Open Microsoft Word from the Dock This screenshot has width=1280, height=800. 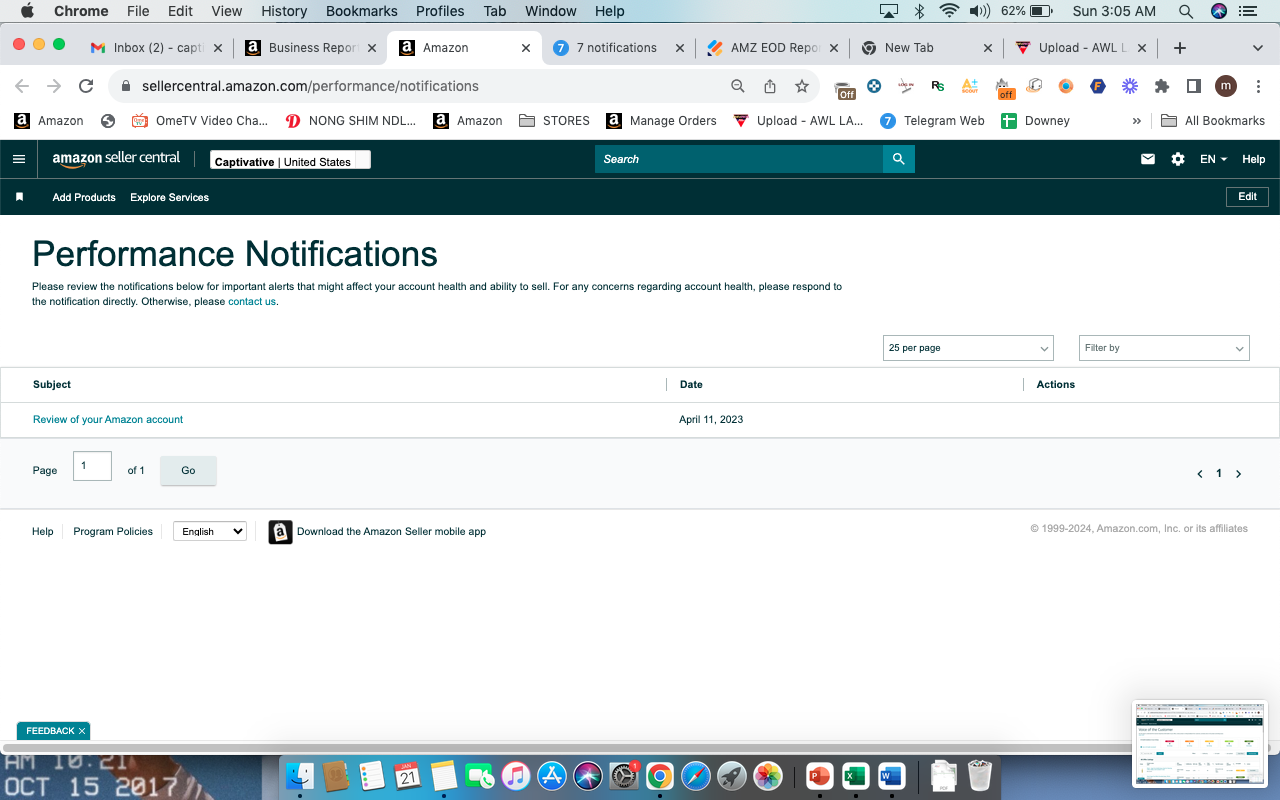click(891, 775)
